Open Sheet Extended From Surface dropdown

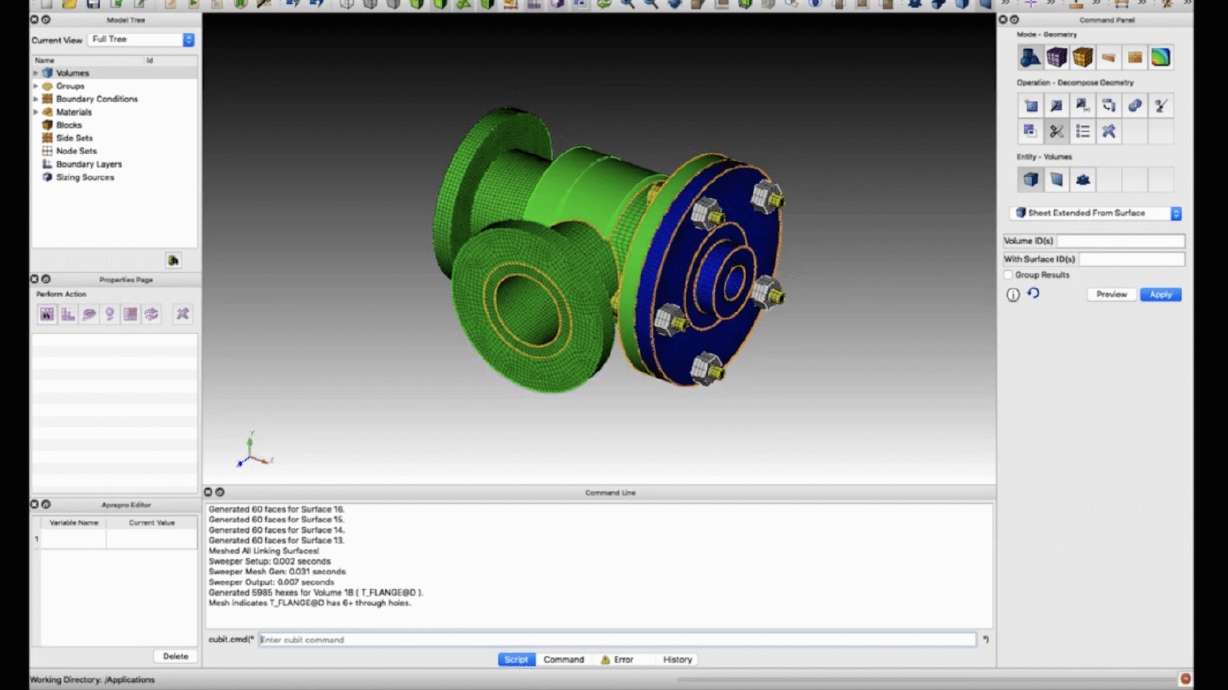[x=1096, y=213]
